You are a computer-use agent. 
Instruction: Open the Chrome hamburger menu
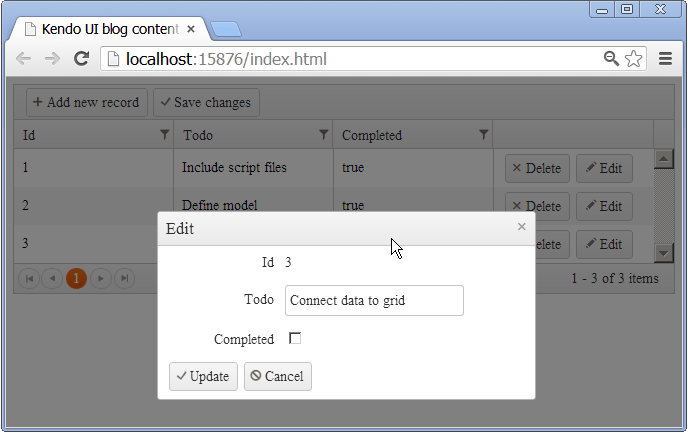(x=665, y=60)
